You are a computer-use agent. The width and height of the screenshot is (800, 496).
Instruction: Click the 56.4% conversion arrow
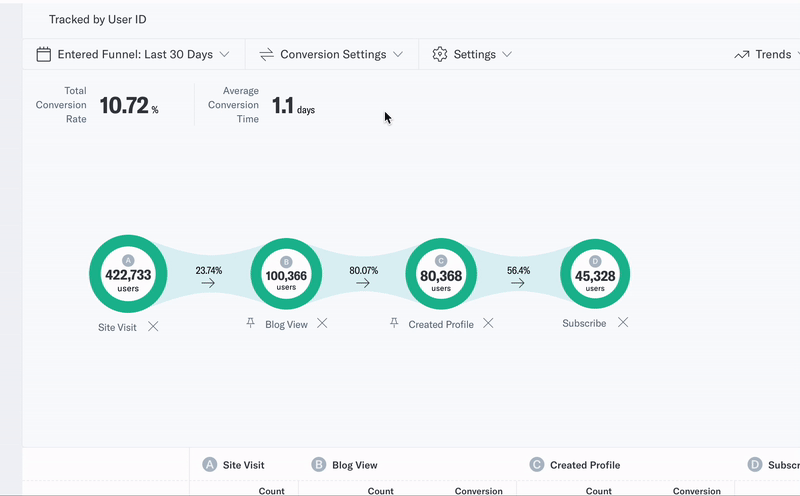(x=518, y=283)
